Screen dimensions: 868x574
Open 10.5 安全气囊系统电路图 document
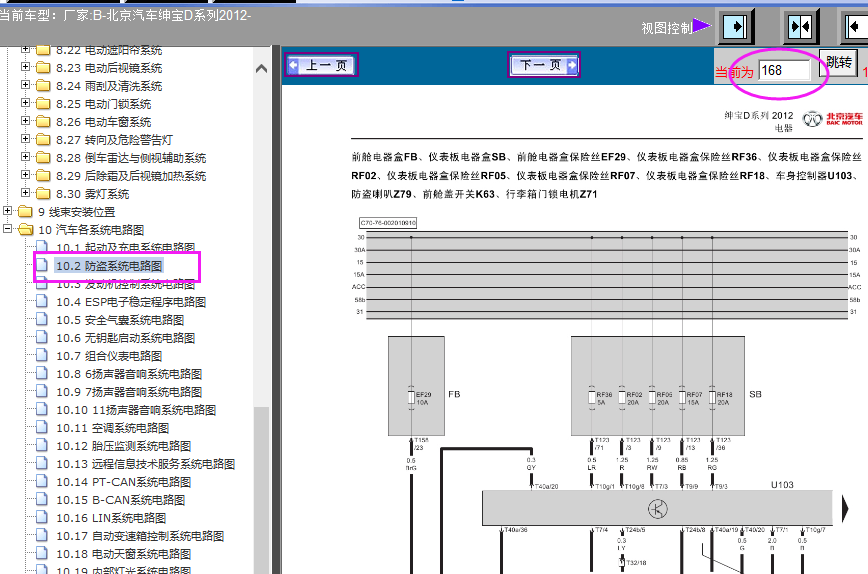tap(120, 320)
